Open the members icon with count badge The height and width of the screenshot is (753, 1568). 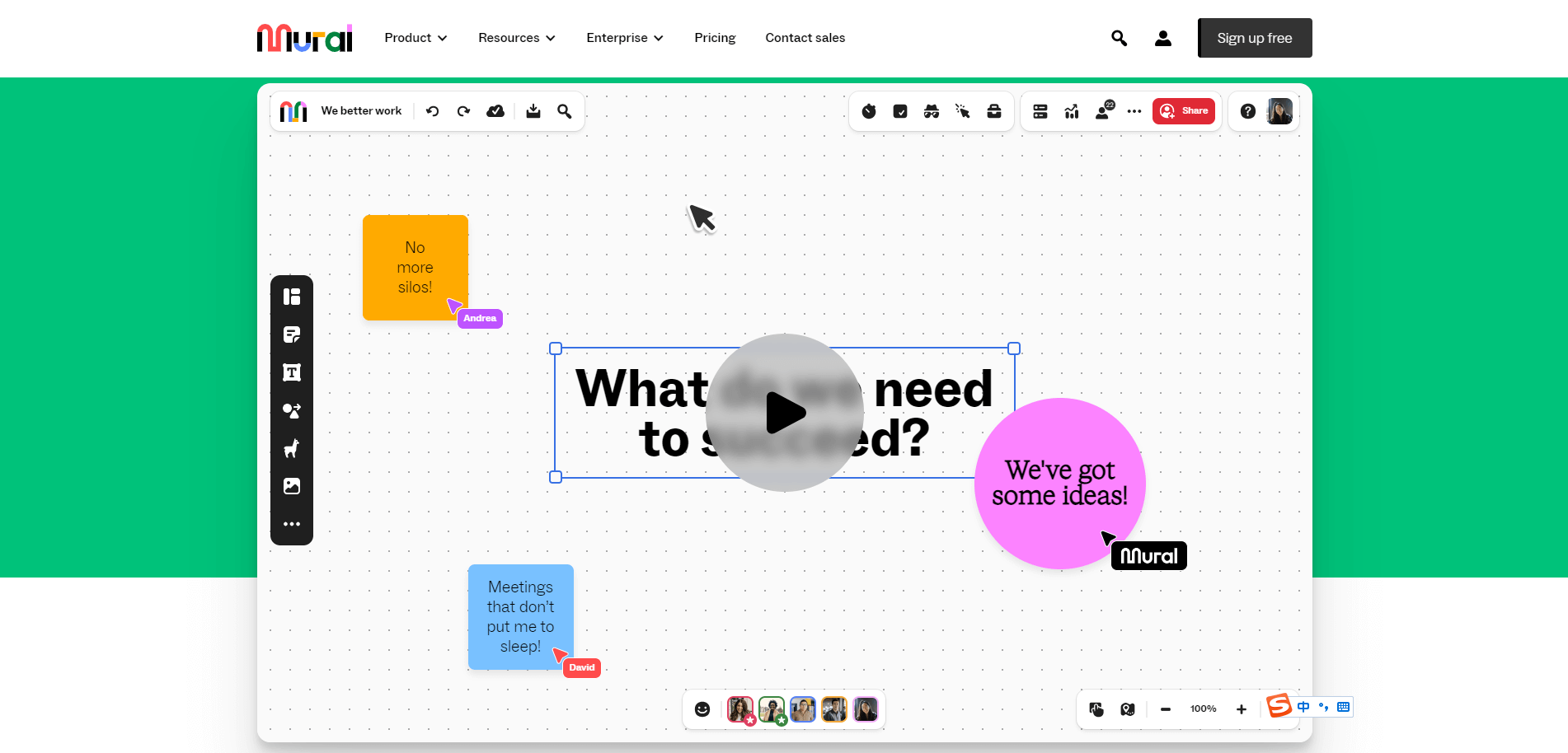pyautogui.click(x=1105, y=110)
